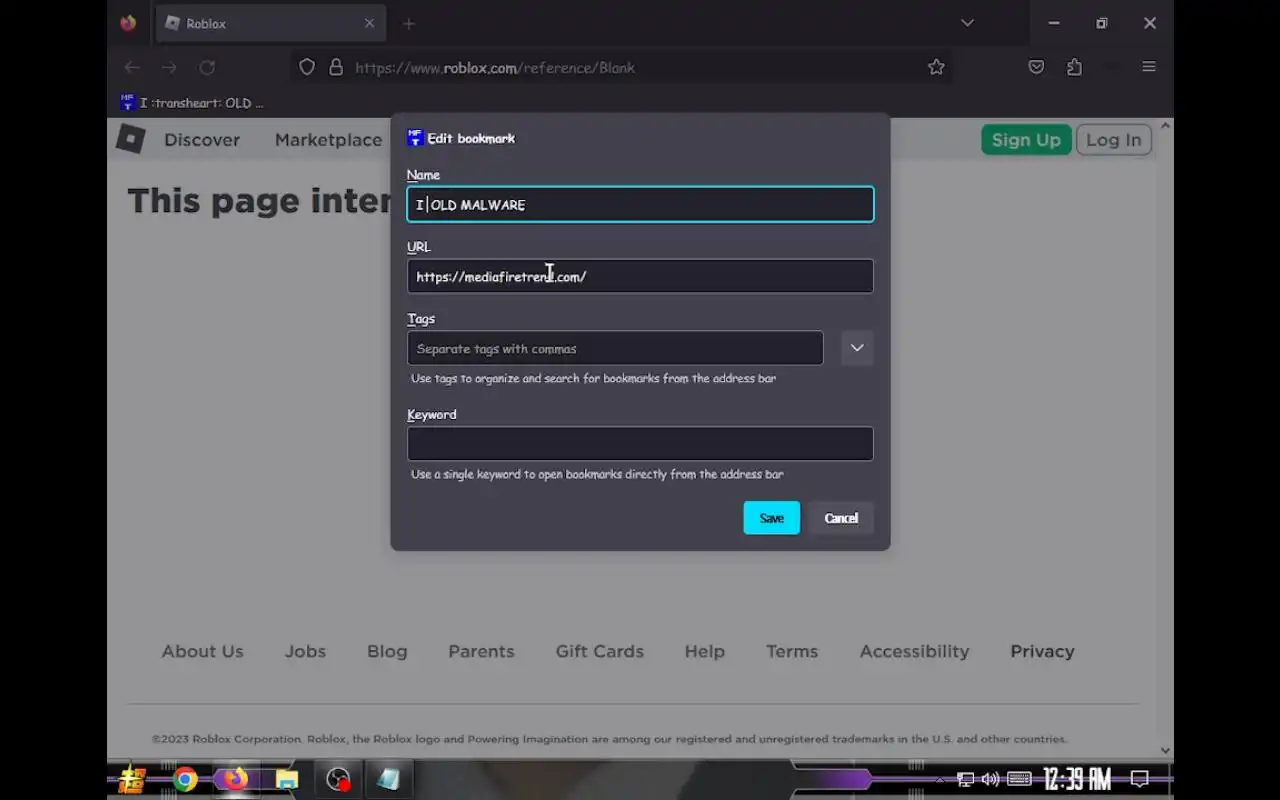
Task: Switch to the Roblox tab
Action: 269,23
